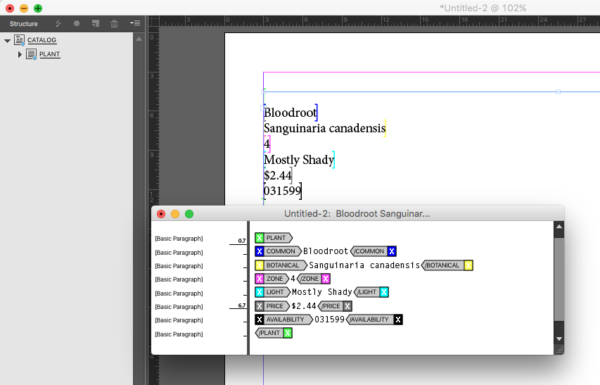Click the Story Editor title bar text
The image size is (600, 385).
point(357,214)
